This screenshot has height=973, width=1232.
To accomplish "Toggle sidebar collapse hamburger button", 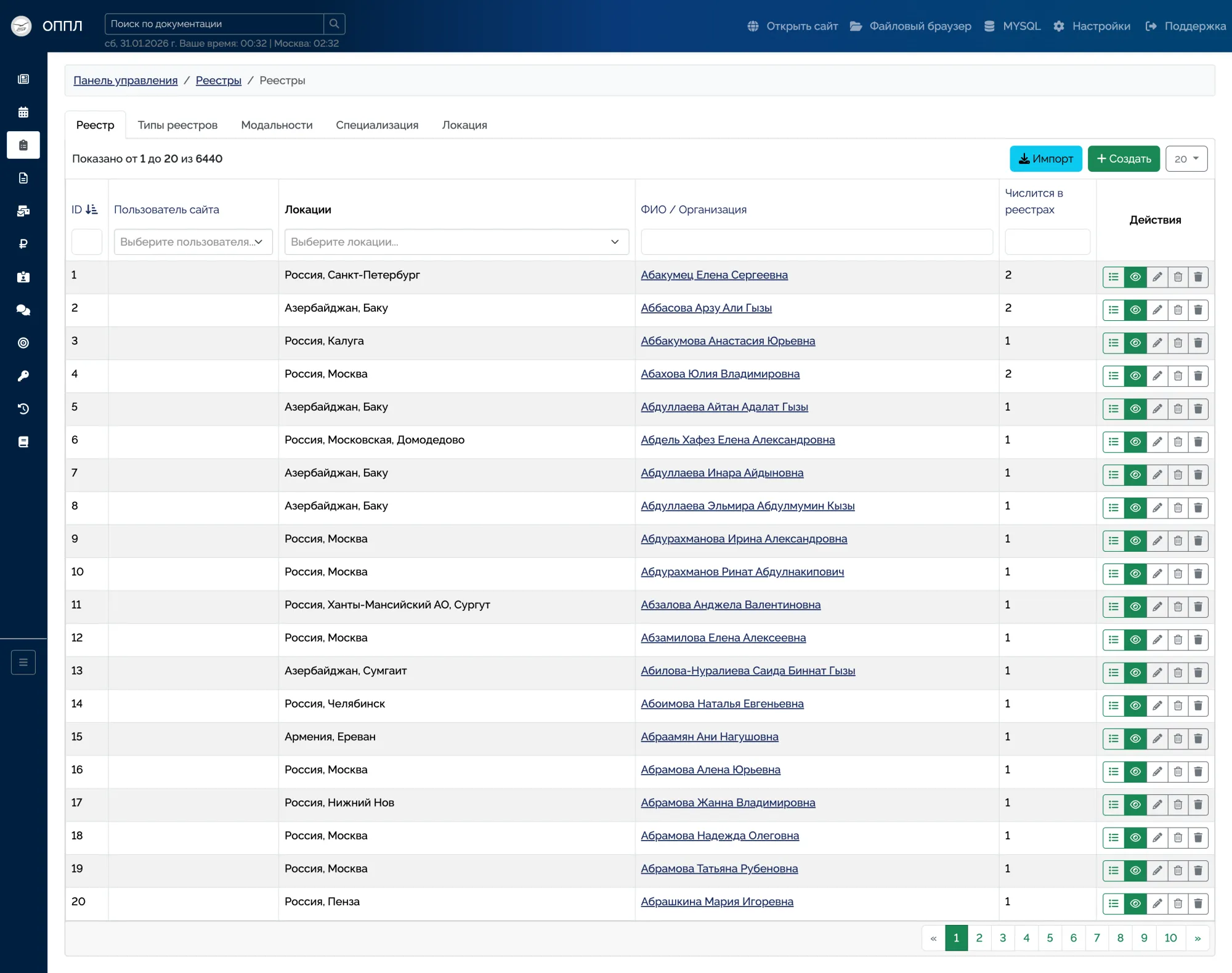I will (x=23, y=663).
